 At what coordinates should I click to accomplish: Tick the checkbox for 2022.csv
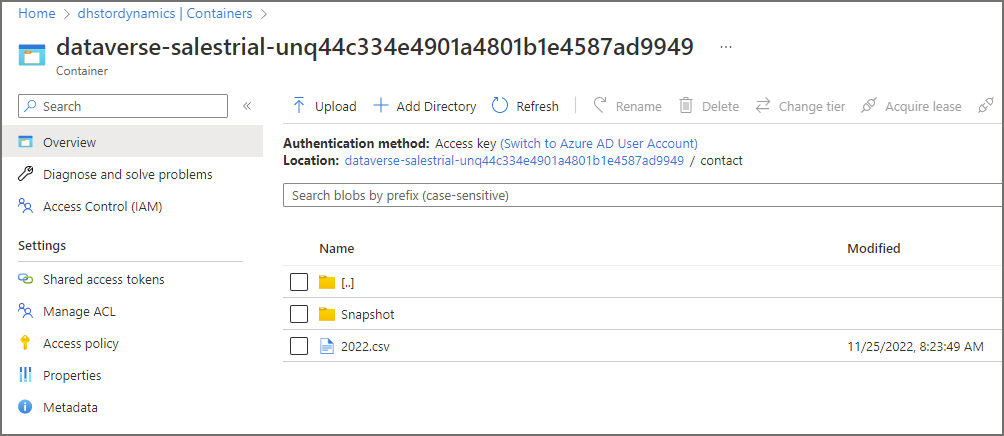coord(299,346)
